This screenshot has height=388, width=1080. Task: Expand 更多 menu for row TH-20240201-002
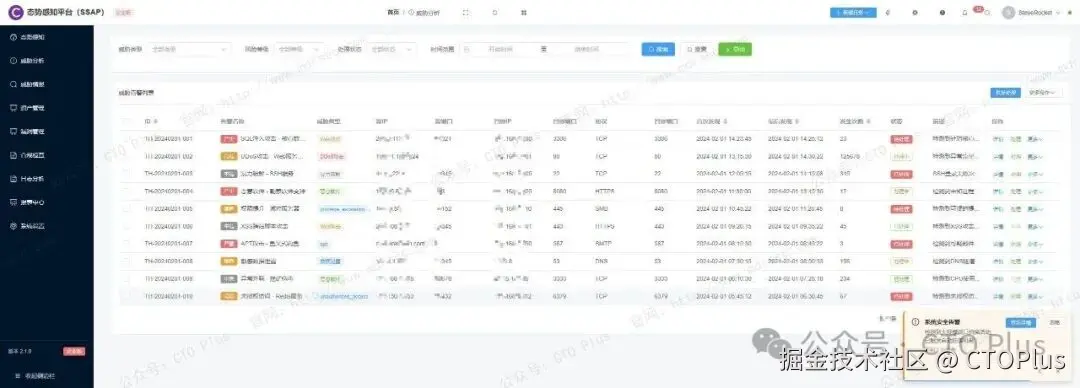pos(1035,156)
